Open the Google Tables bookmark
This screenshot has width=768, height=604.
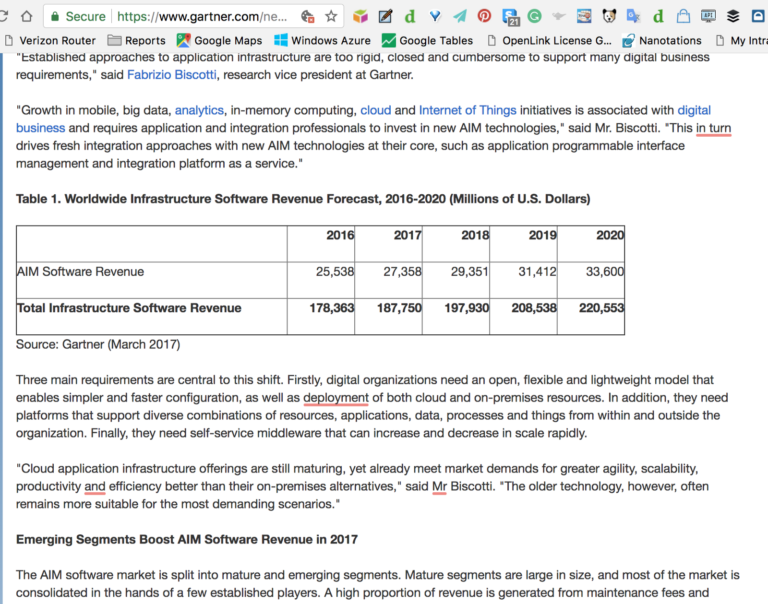coord(427,40)
